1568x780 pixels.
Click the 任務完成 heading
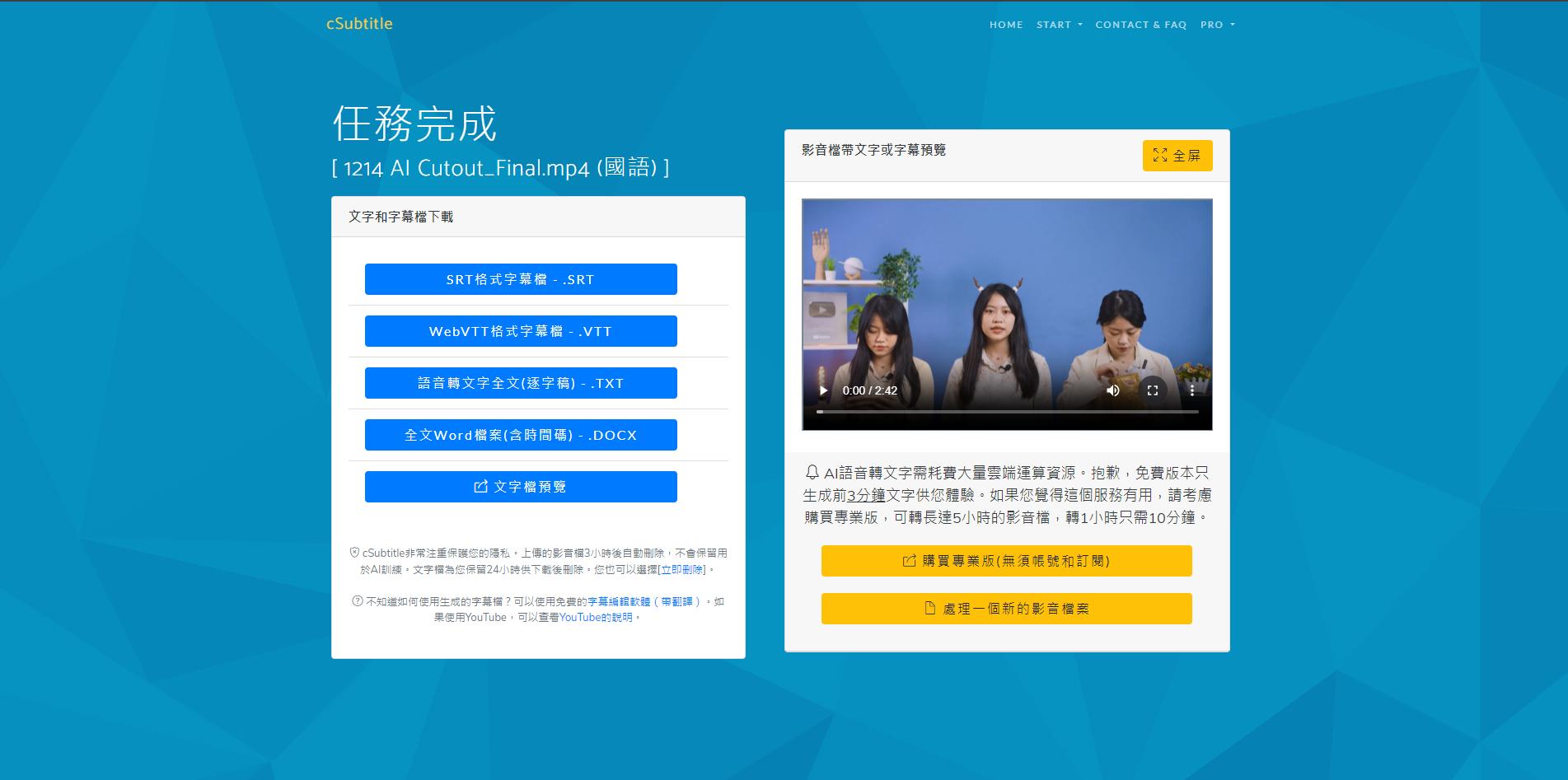(x=414, y=124)
